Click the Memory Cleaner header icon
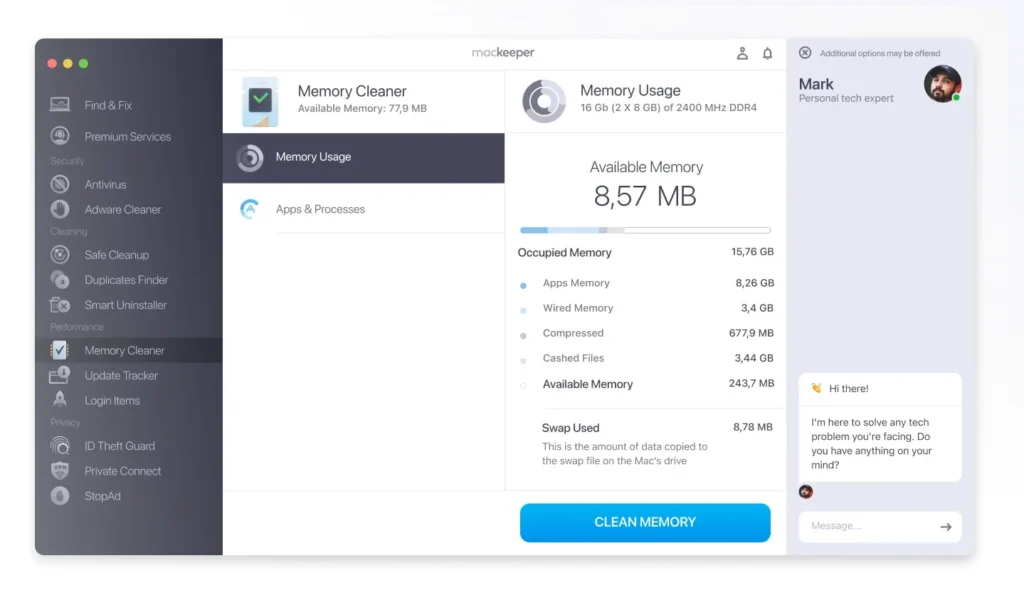 (261, 102)
